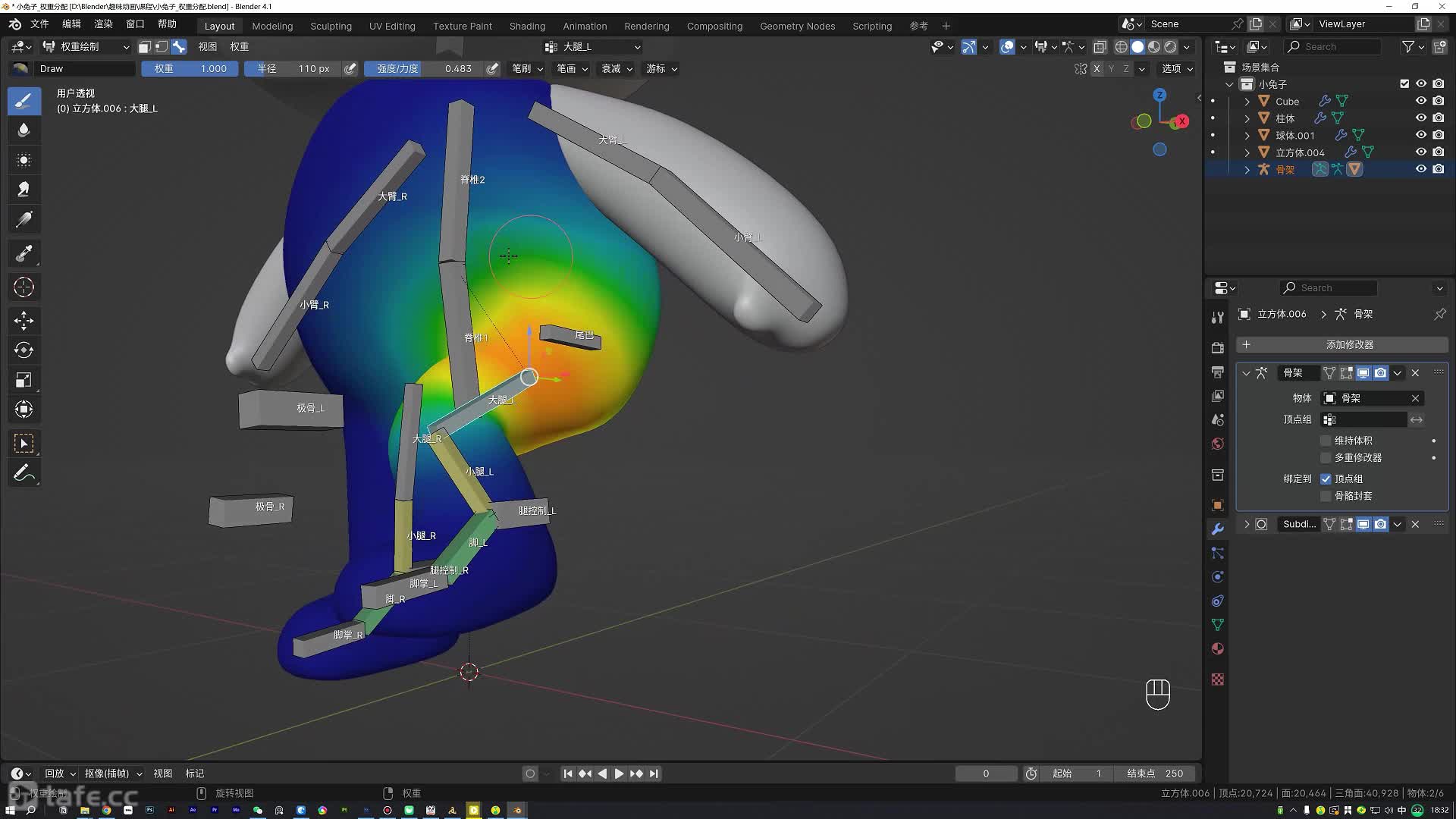The height and width of the screenshot is (819, 1456).
Task: Remove the 骨架 modifier
Action: click(x=1415, y=373)
